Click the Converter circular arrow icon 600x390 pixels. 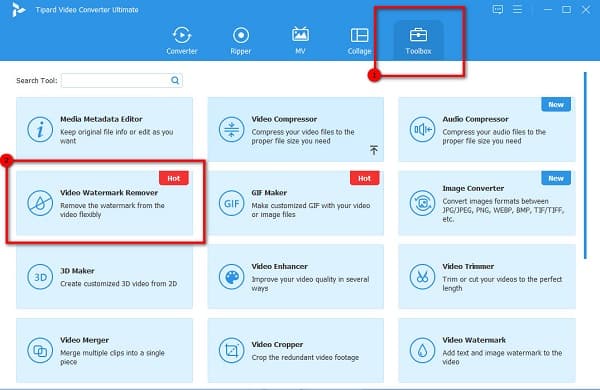tap(182, 35)
